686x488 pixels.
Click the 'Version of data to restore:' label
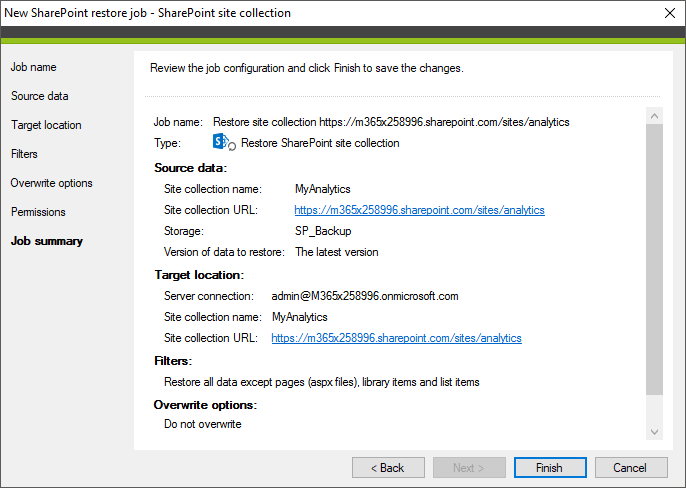[224, 252]
